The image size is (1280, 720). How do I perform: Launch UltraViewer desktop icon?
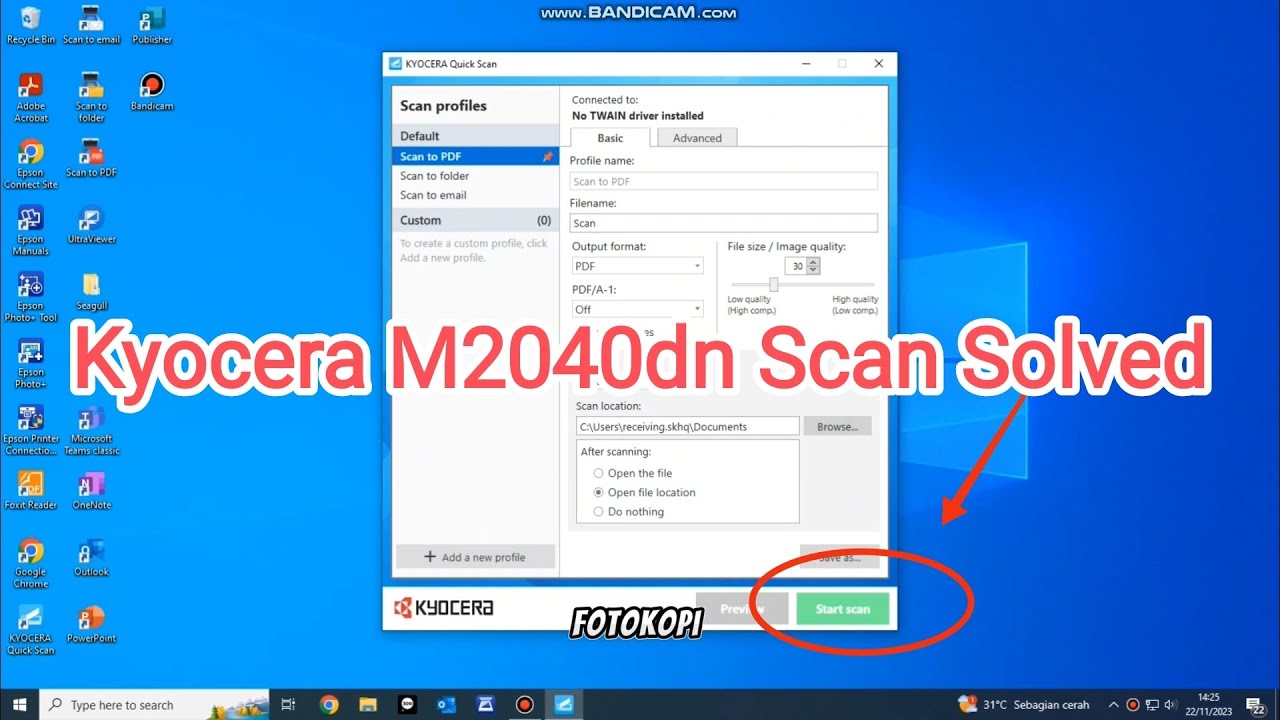click(x=91, y=225)
